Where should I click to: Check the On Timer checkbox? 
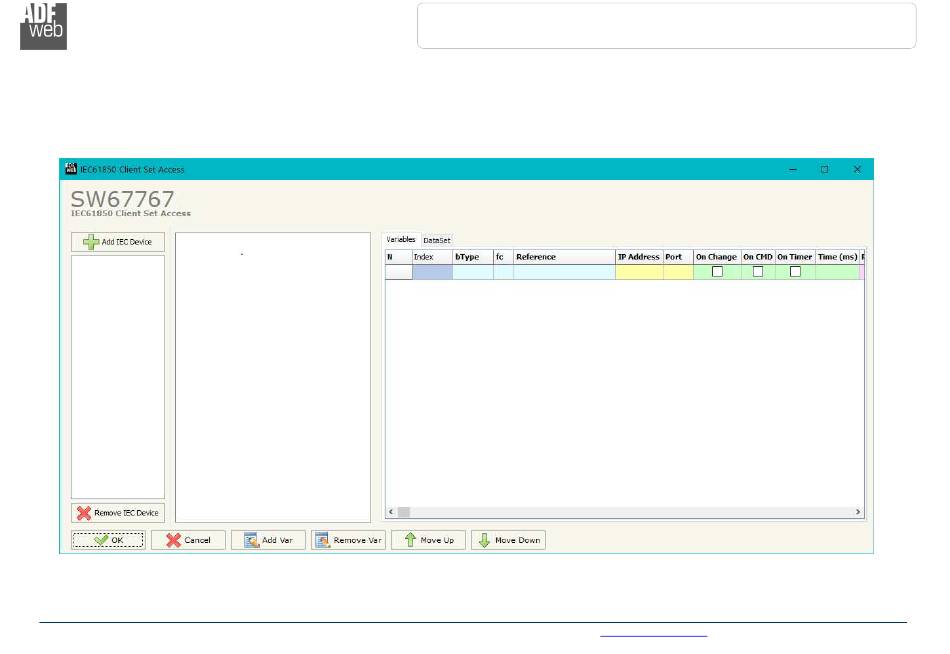pyautogui.click(x=795, y=272)
